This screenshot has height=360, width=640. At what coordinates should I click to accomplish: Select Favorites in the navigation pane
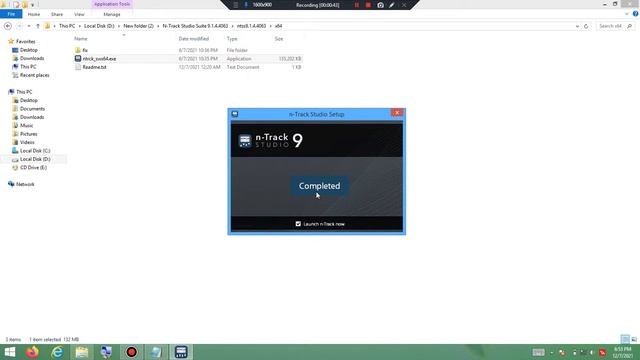tap(25, 41)
